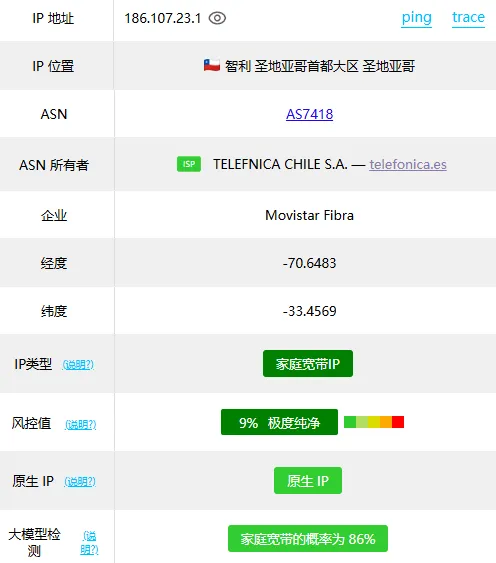Click the ASN 所有者 row label
Image resolution: width=496 pixels, height=563 pixels.
tap(54, 165)
